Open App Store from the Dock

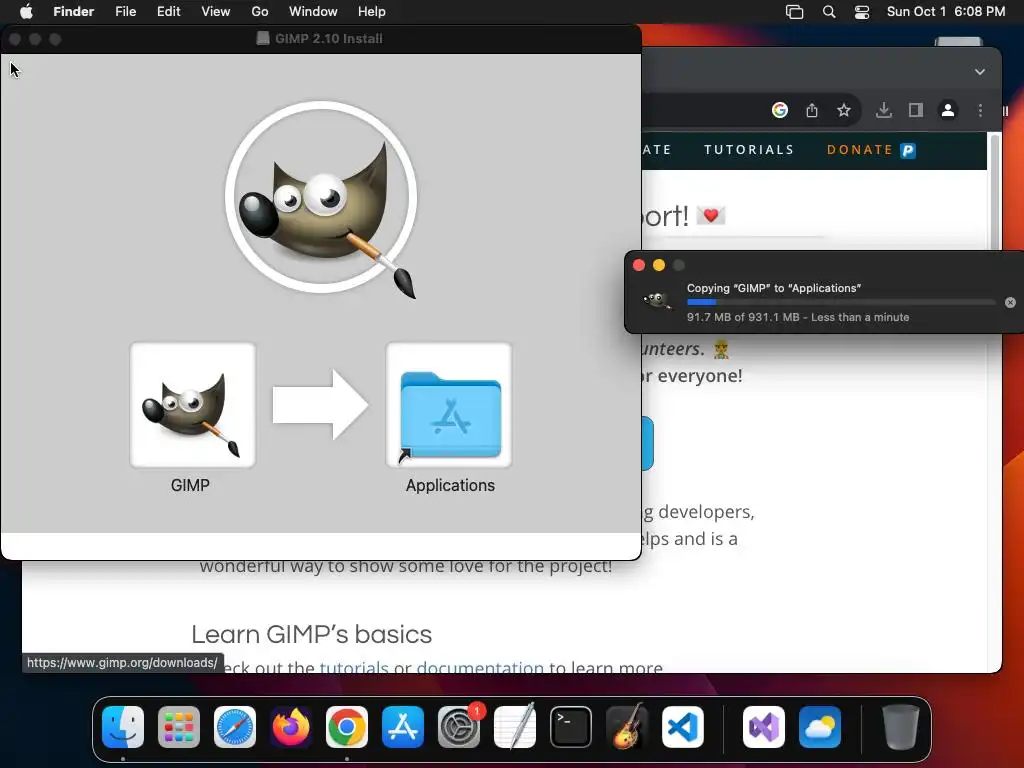click(403, 727)
